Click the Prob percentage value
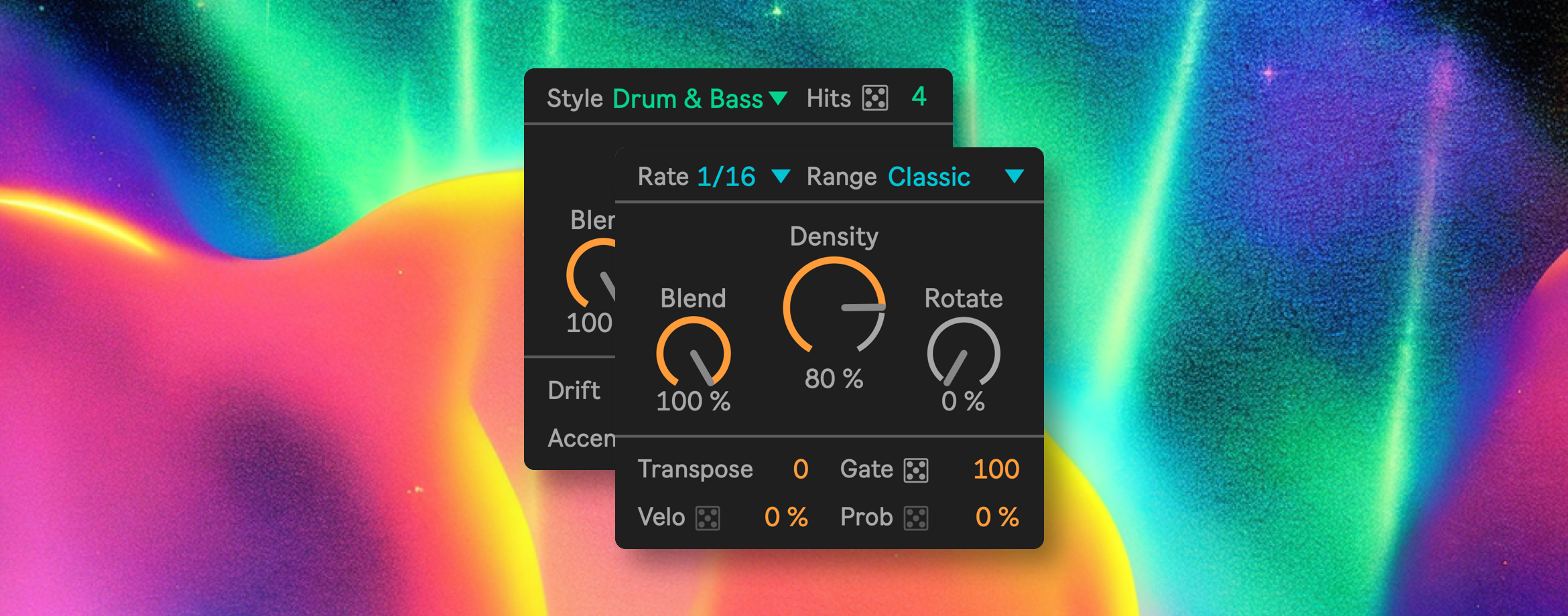Screen dimensions: 1568x616 point(996,518)
